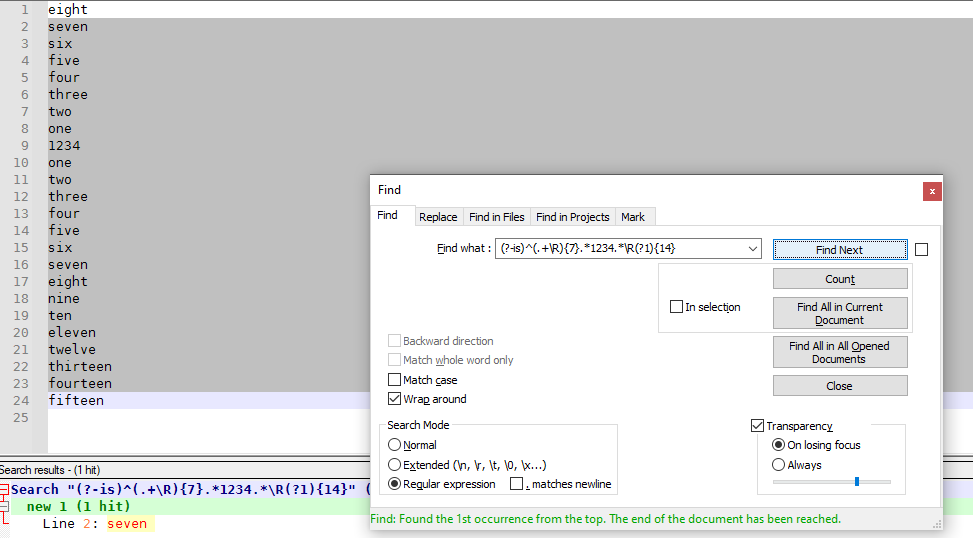
Task: Collapse the 'new 1 (1 hit)' node
Action: (x=4, y=506)
